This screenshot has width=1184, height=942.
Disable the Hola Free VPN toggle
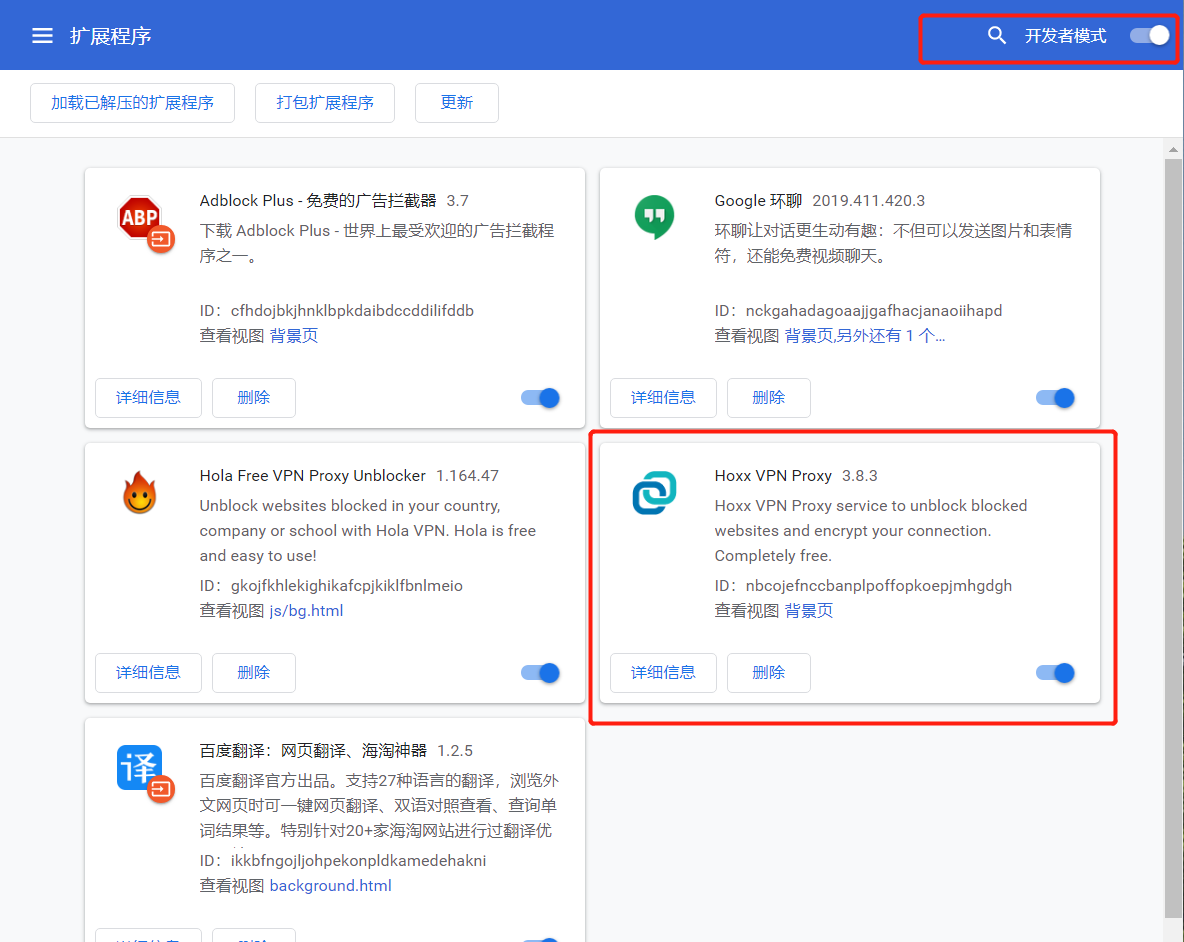[541, 673]
